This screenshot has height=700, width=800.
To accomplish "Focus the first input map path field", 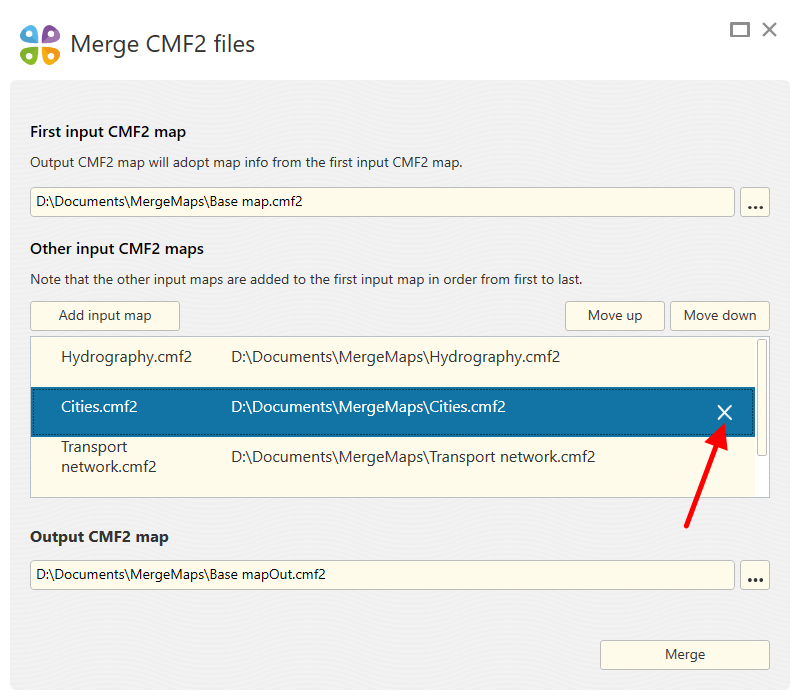I will pos(382,202).
